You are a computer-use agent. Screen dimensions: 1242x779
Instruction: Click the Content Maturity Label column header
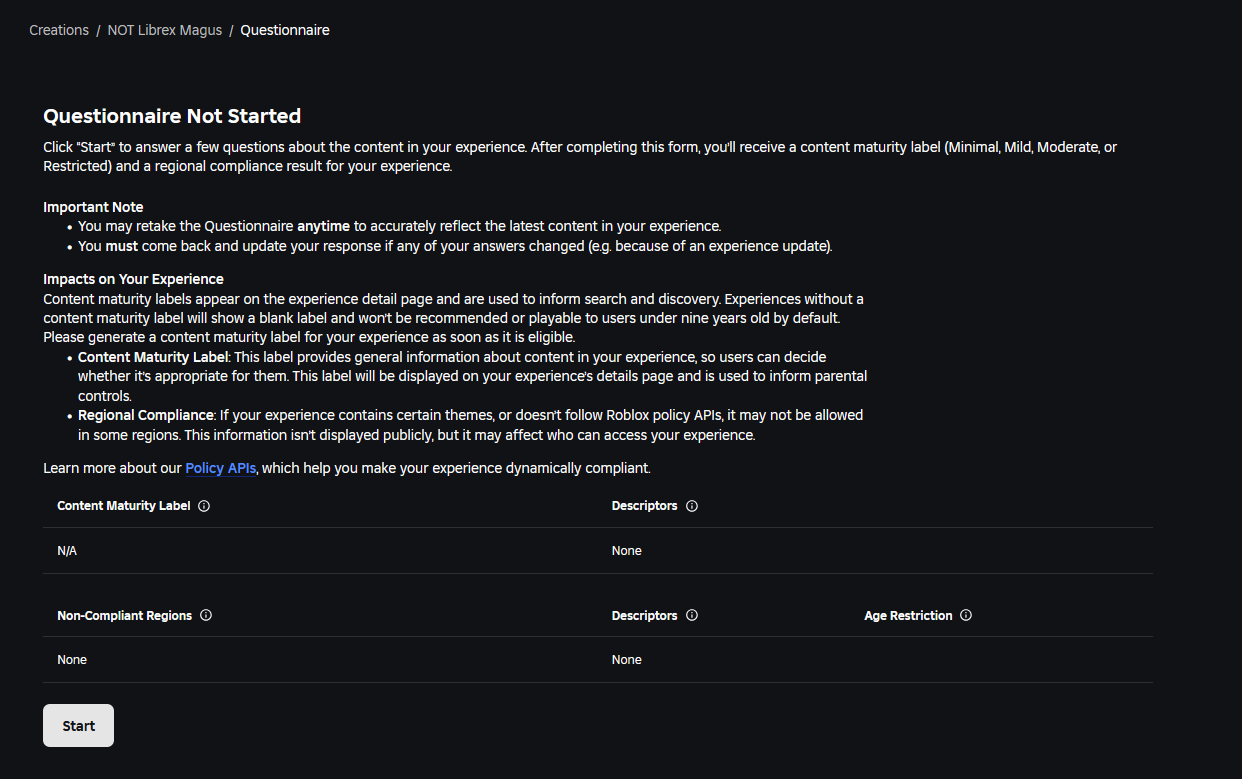pos(124,506)
